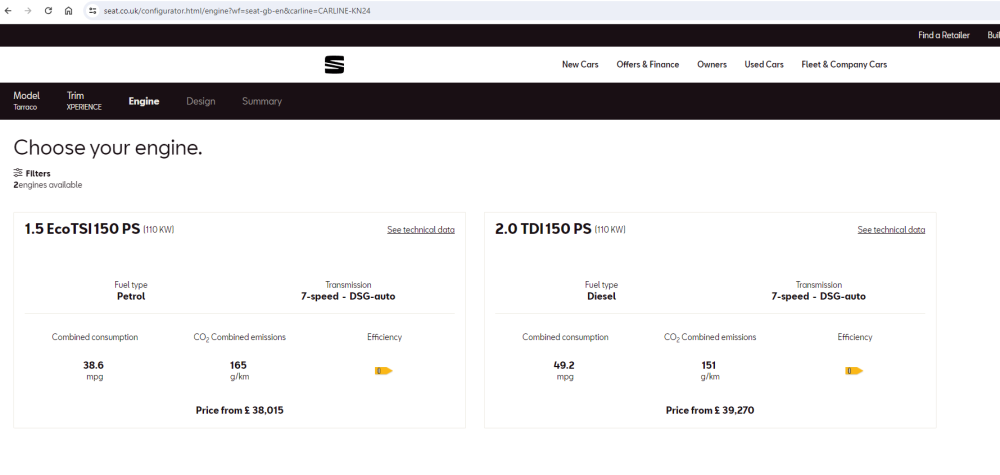1000x475 pixels.
Task: See technical data for 1.5 EcoTSI
Action: (421, 230)
